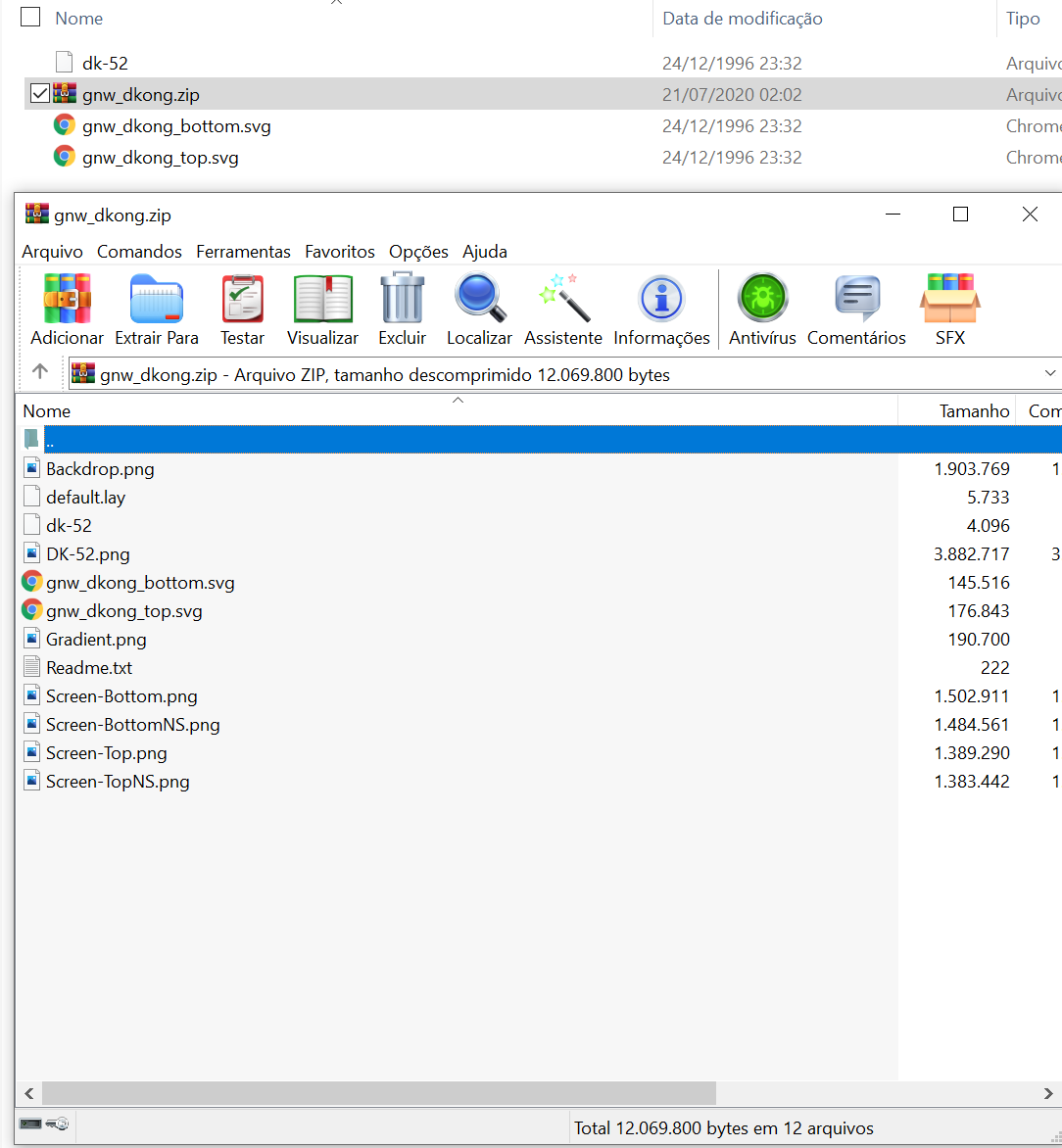Select DK-52.png in the archive
This screenshot has width=1062, height=1148.
88,554
